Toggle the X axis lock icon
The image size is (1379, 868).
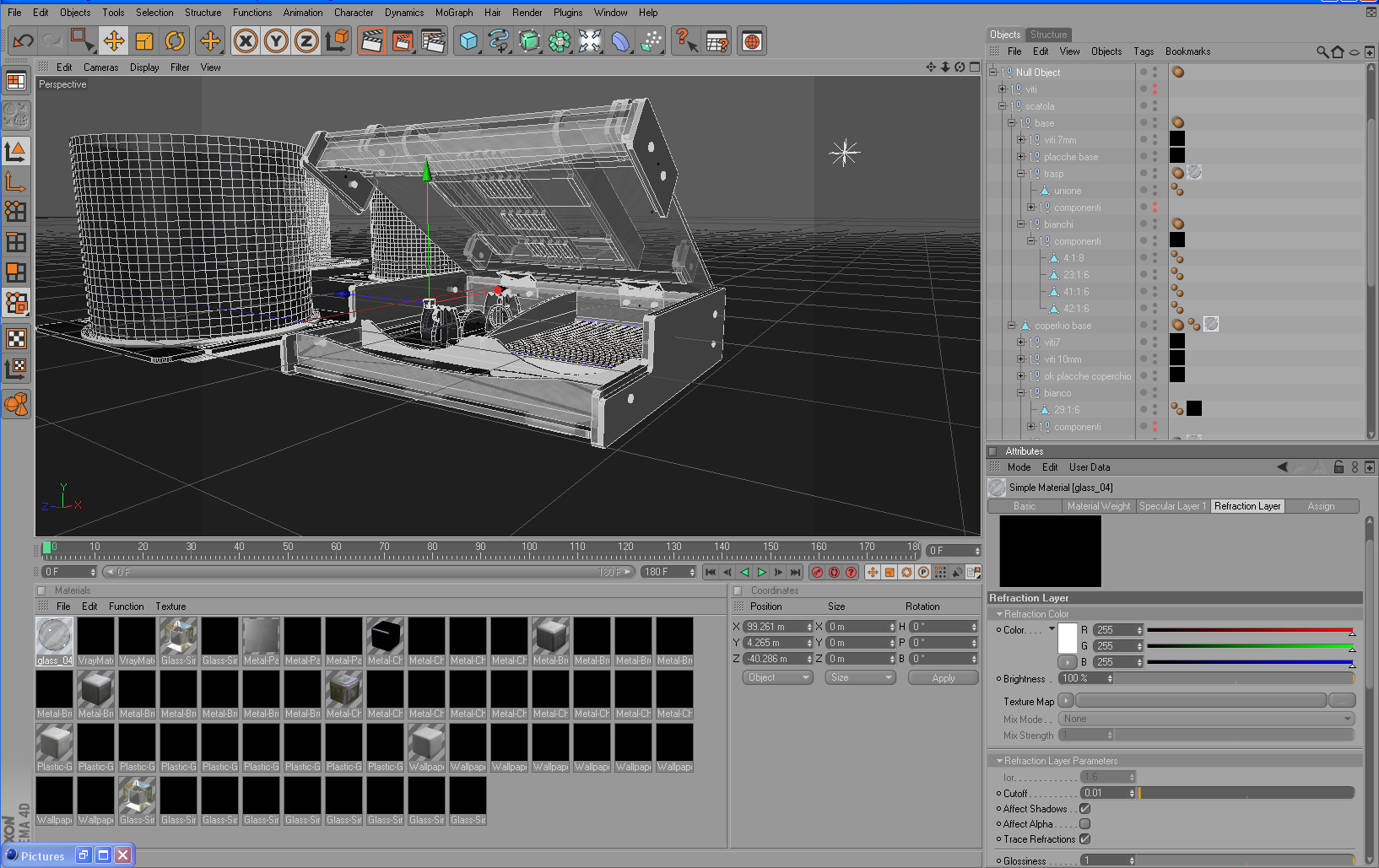click(x=246, y=40)
